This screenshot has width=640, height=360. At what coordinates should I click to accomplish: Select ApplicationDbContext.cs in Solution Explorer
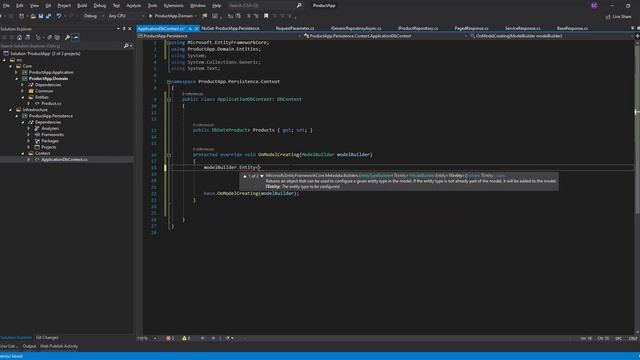point(64,160)
